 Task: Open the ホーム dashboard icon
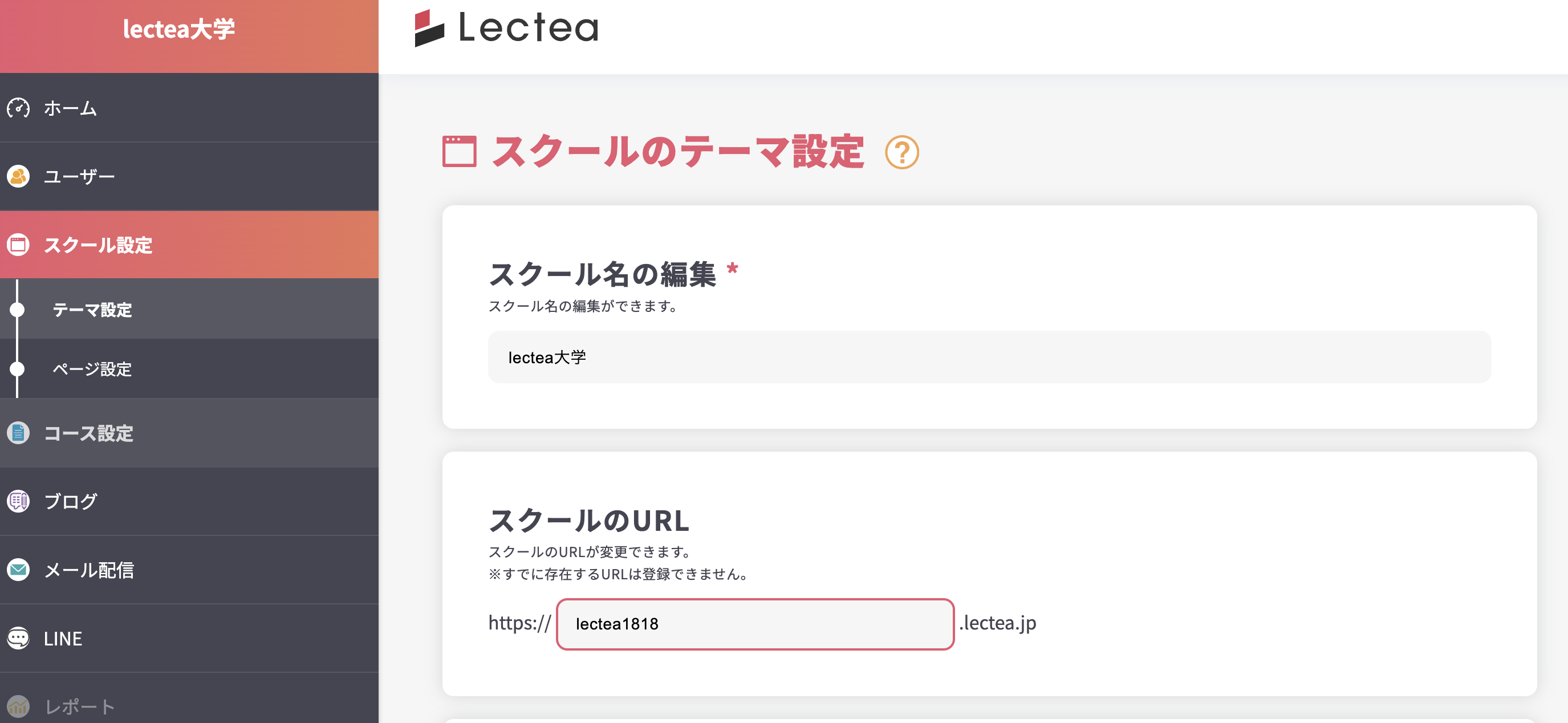tap(18, 108)
